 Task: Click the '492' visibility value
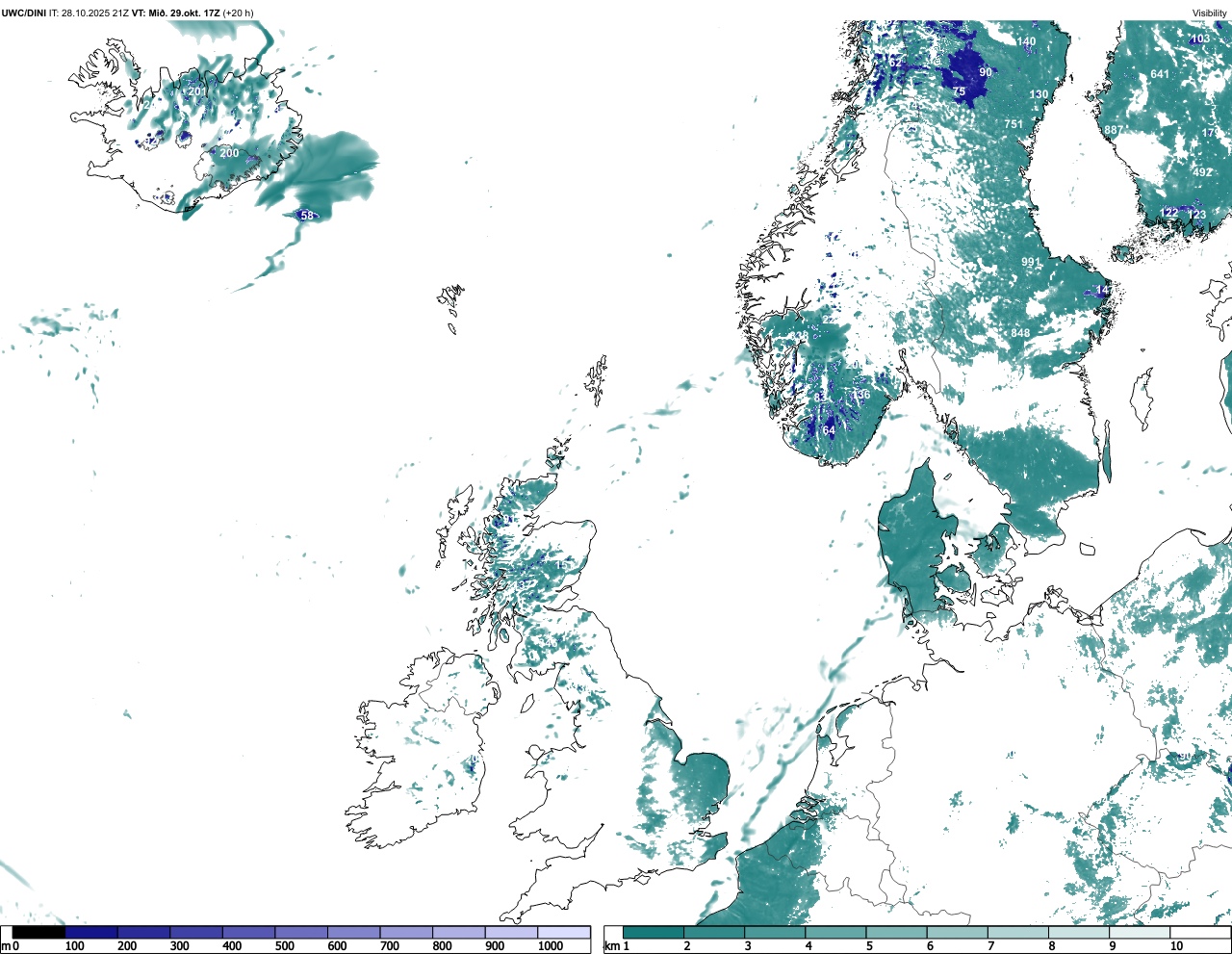tap(1203, 172)
